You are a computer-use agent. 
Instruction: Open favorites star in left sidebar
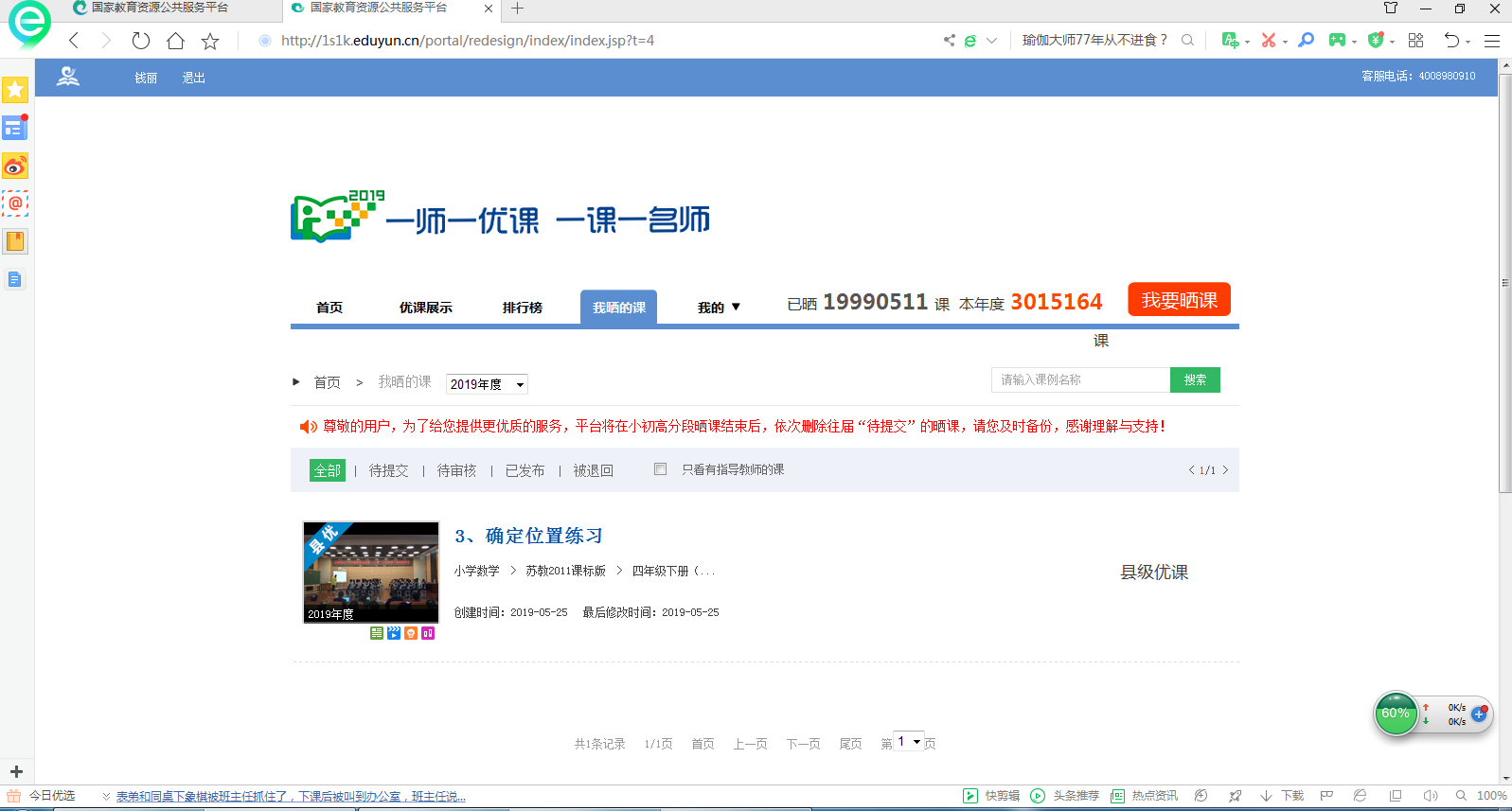[15, 90]
